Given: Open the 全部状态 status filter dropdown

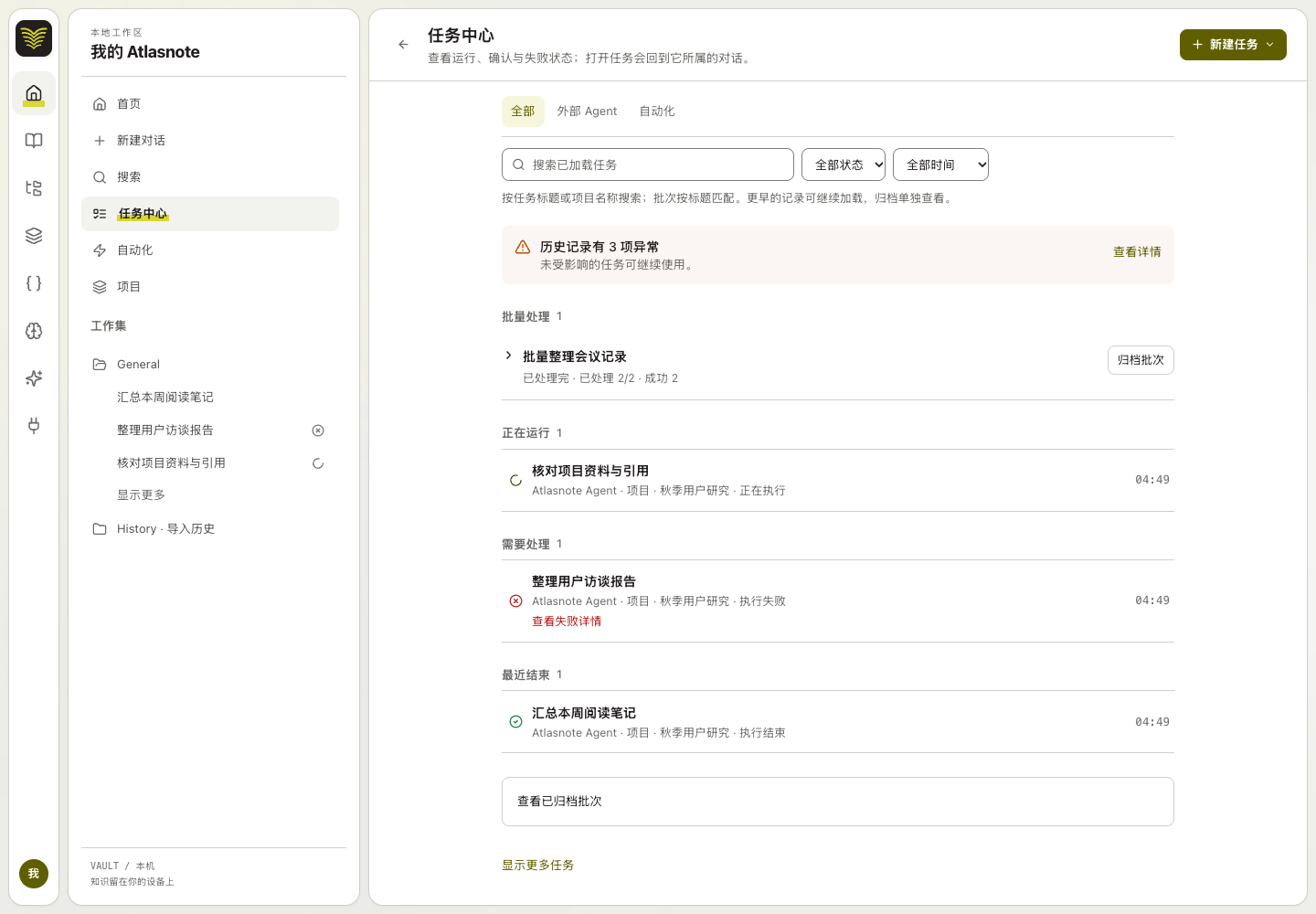Looking at the screenshot, I should (844, 165).
